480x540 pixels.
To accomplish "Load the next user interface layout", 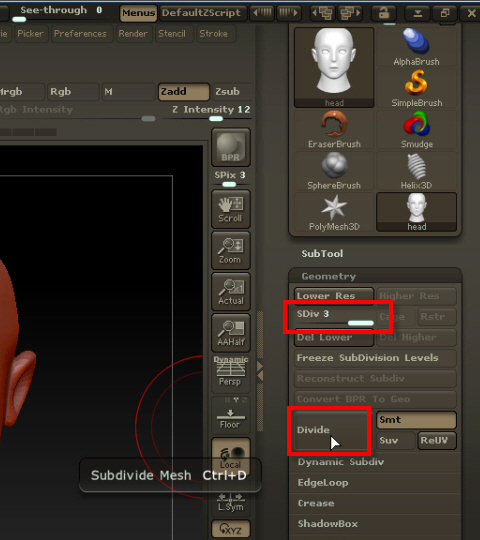I will click(x=350, y=13).
